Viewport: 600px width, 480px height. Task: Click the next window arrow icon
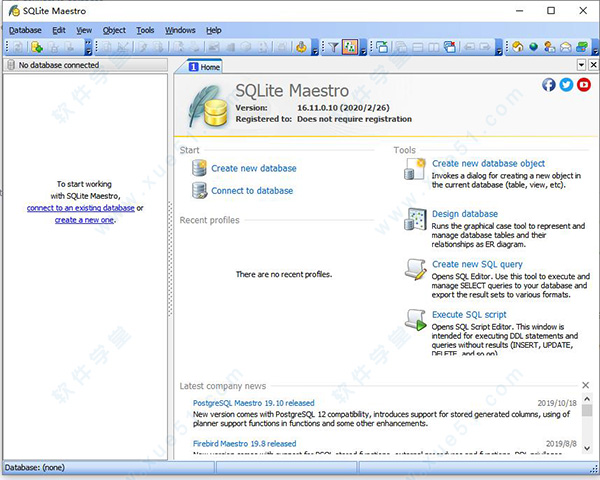coord(485,47)
